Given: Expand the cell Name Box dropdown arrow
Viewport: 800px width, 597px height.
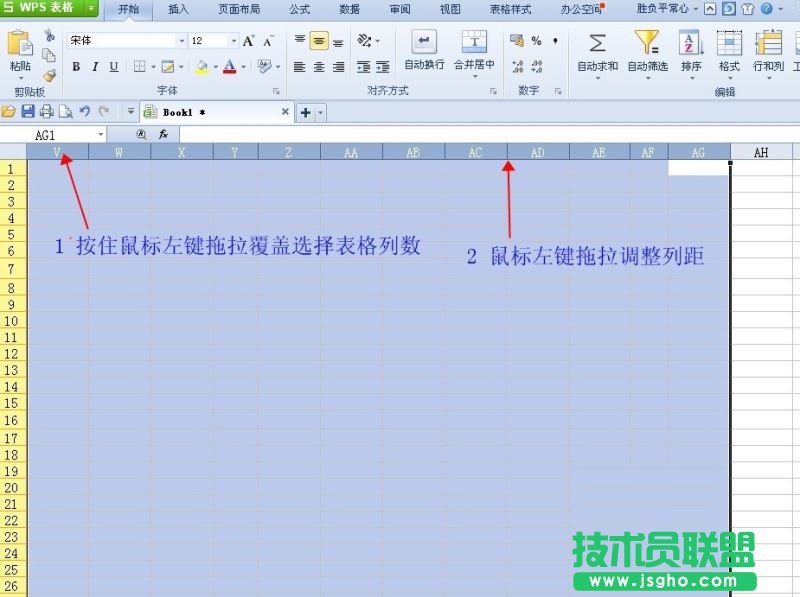Looking at the screenshot, I should (101, 135).
